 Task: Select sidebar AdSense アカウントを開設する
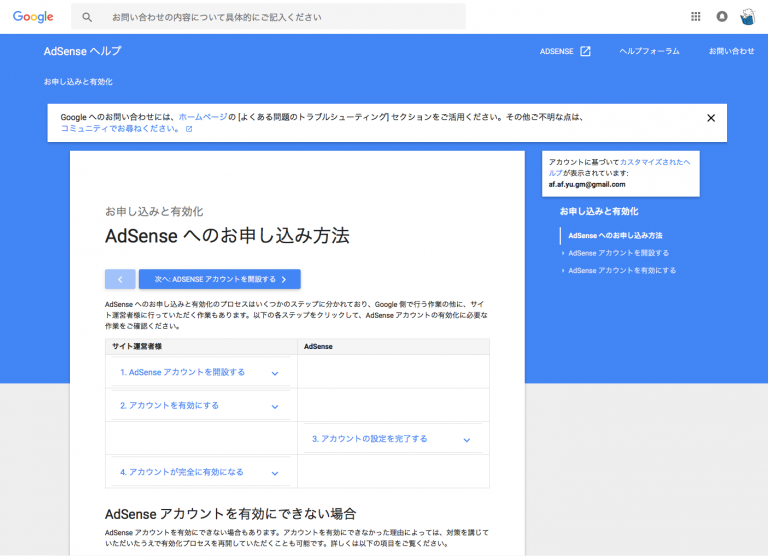[x=618, y=253]
